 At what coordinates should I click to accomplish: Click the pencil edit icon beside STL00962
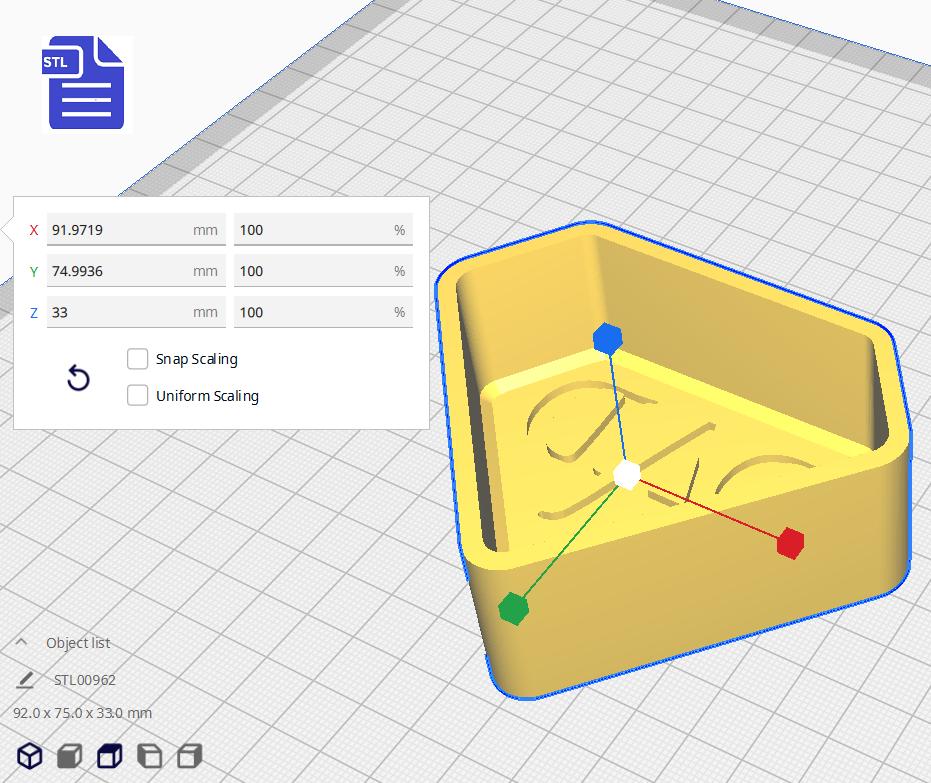(x=25, y=680)
